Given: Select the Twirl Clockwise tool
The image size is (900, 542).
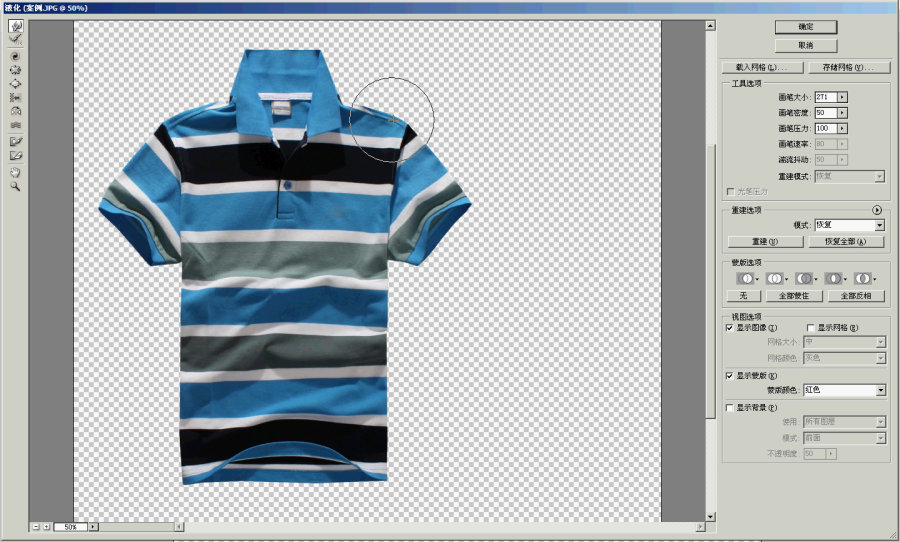Looking at the screenshot, I should [x=16, y=56].
